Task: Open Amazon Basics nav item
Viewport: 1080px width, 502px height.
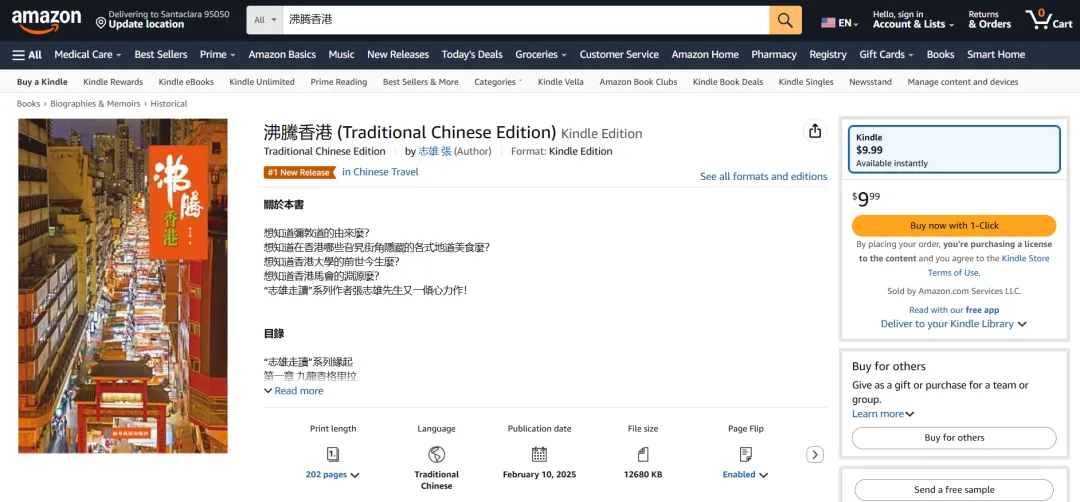Action: [282, 54]
